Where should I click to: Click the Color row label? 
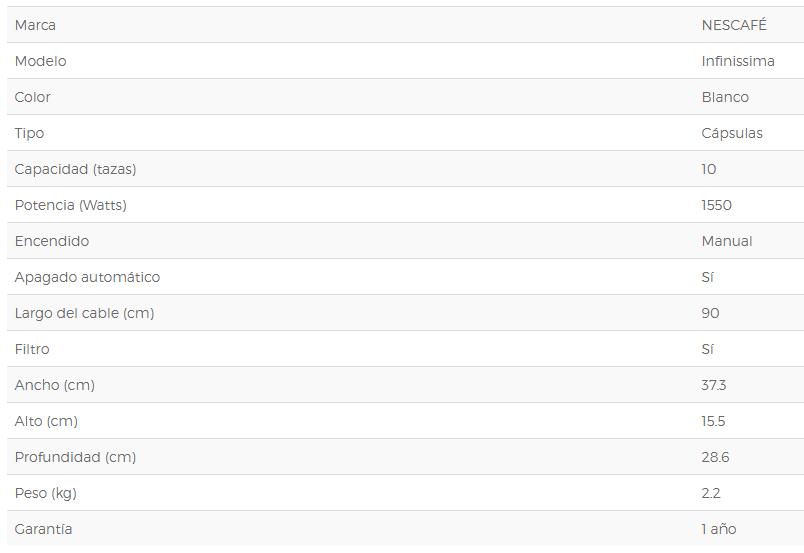point(32,97)
